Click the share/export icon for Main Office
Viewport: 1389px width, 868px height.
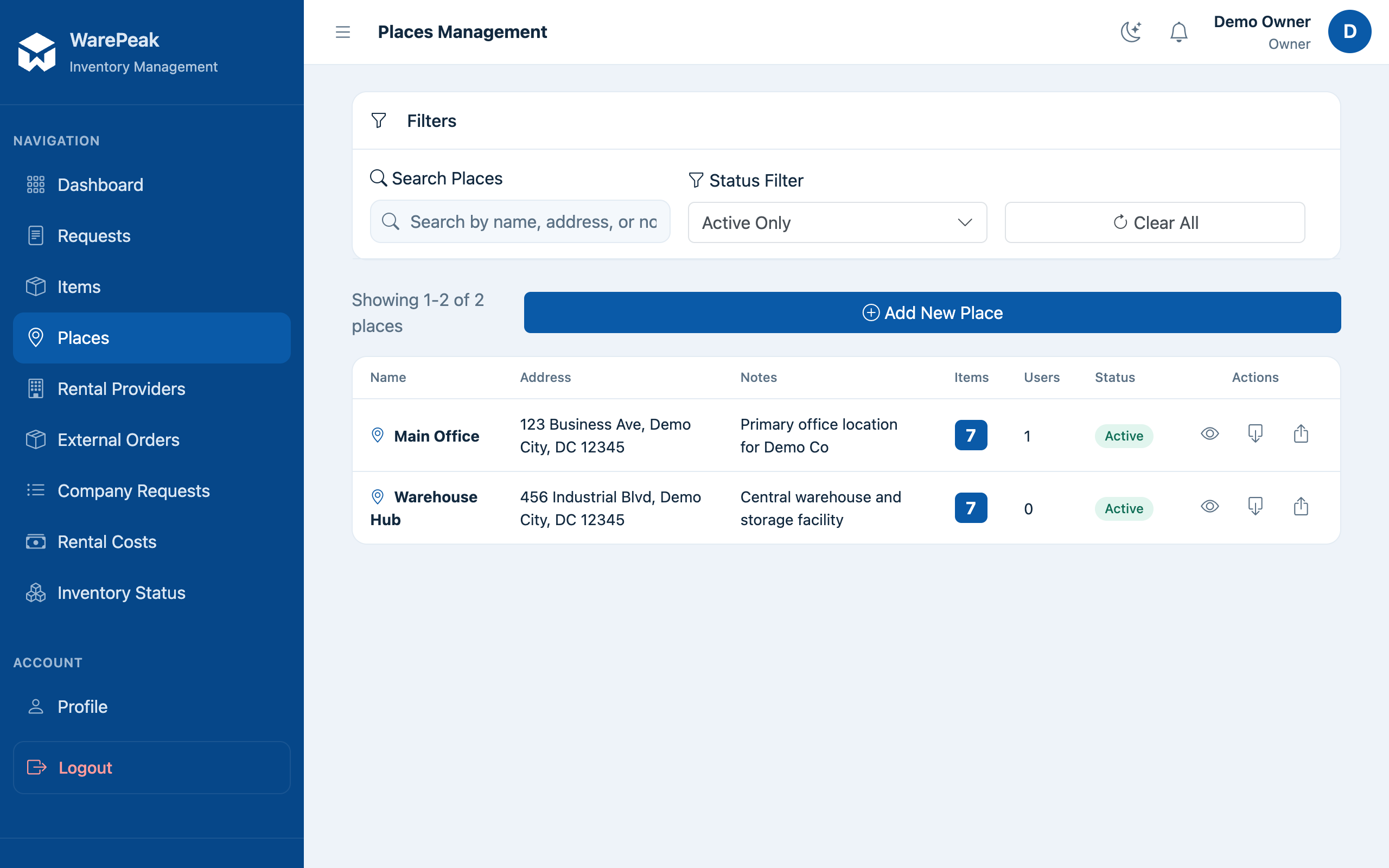click(x=1301, y=434)
